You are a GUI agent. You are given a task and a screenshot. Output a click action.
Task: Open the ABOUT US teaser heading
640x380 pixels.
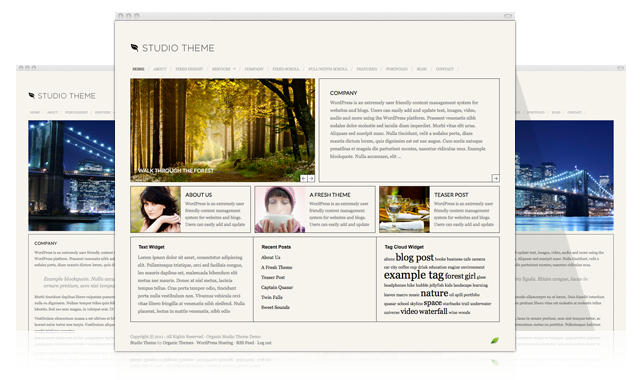[198, 195]
